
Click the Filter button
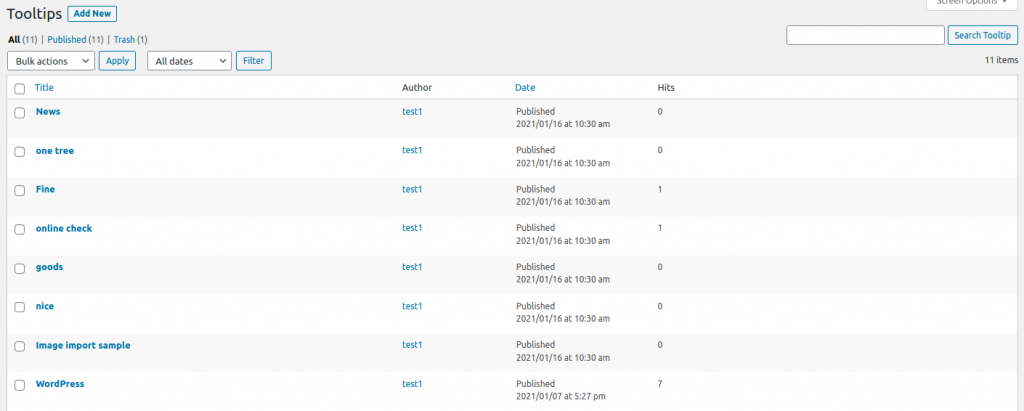tap(253, 61)
